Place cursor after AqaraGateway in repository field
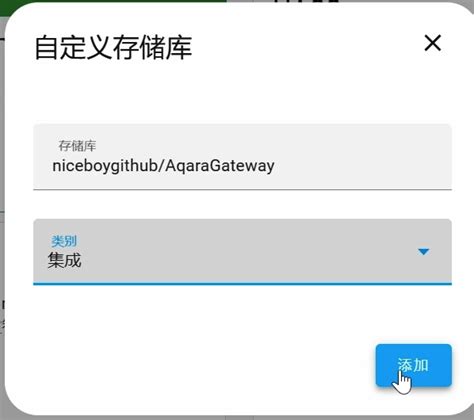This screenshot has width=474, height=420. click(x=276, y=166)
